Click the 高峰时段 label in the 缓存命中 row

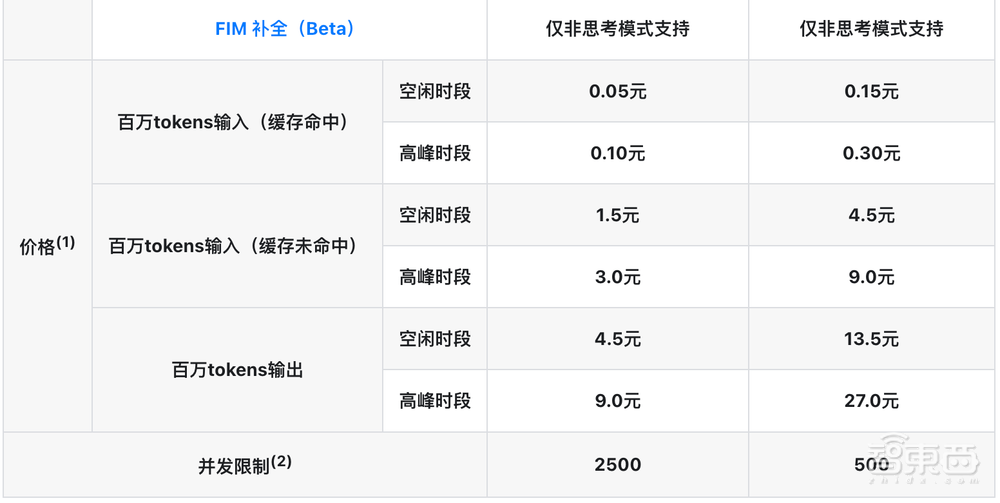tap(435, 154)
